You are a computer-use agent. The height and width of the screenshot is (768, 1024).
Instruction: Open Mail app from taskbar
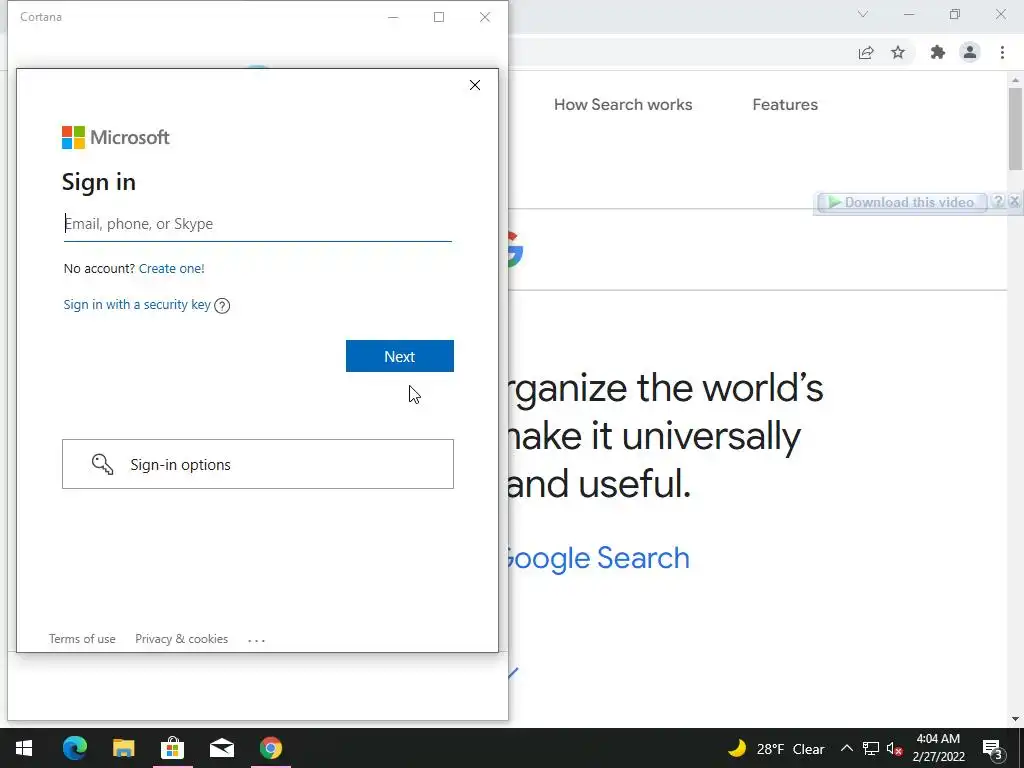click(x=222, y=748)
